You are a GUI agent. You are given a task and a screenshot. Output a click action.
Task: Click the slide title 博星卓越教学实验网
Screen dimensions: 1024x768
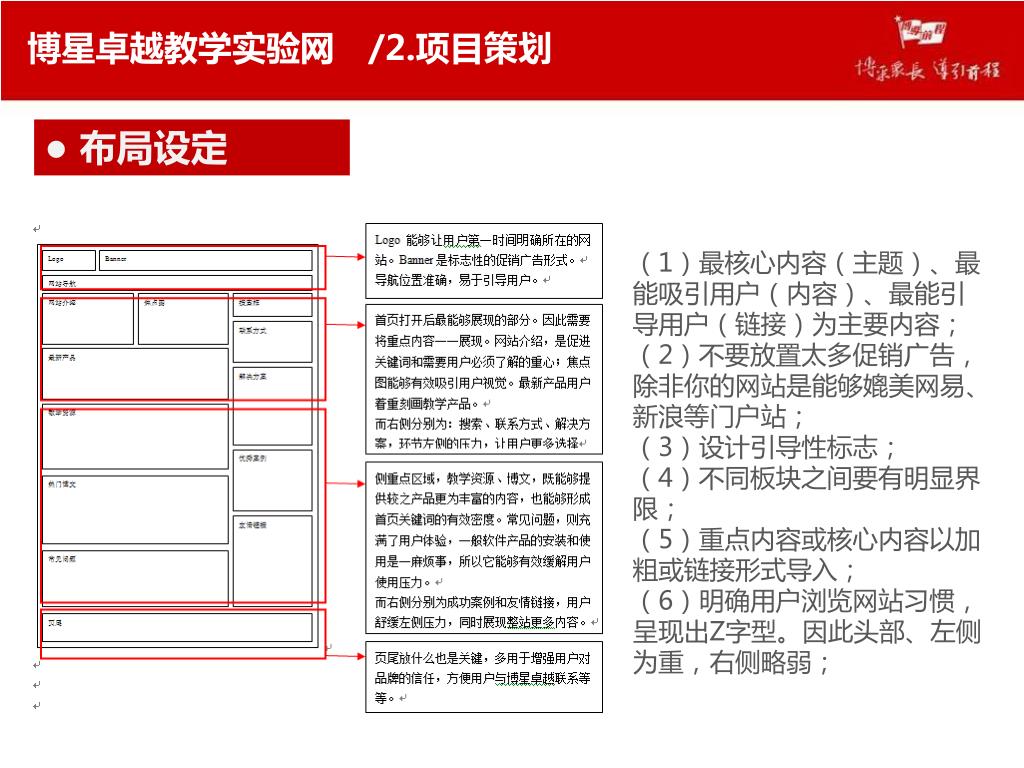click(181, 48)
